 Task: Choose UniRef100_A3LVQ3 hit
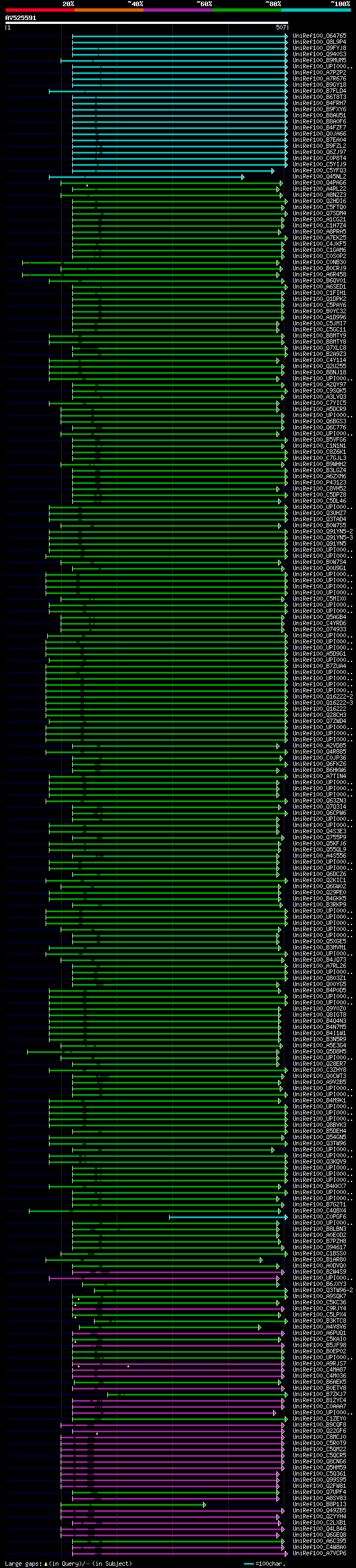pyautogui.click(x=319, y=396)
